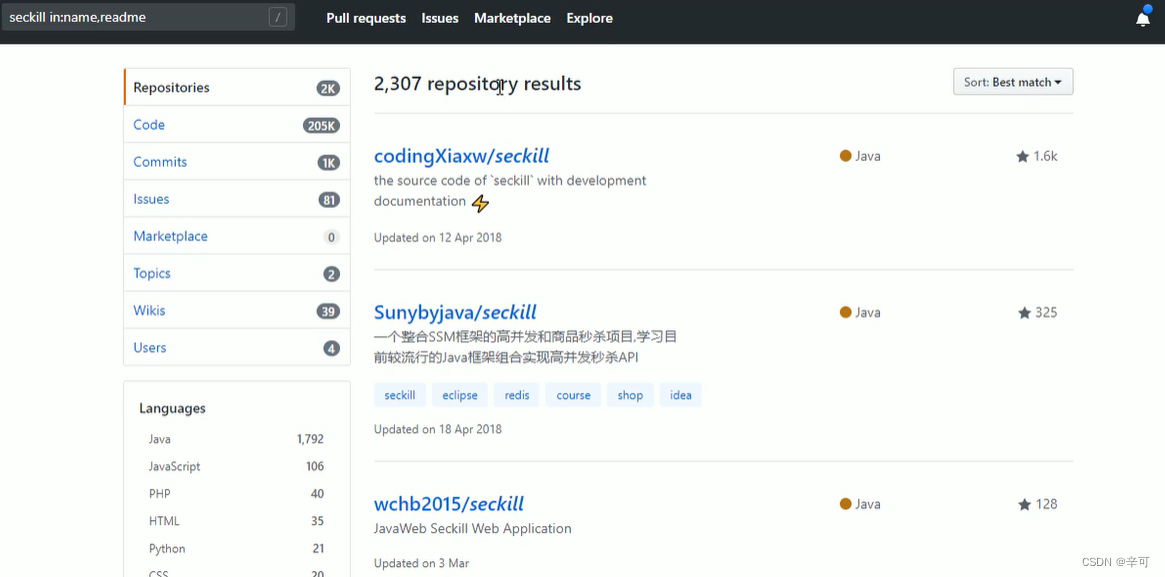Click the star icon showing 1.6k
1165x577 pixels.
1022,156
